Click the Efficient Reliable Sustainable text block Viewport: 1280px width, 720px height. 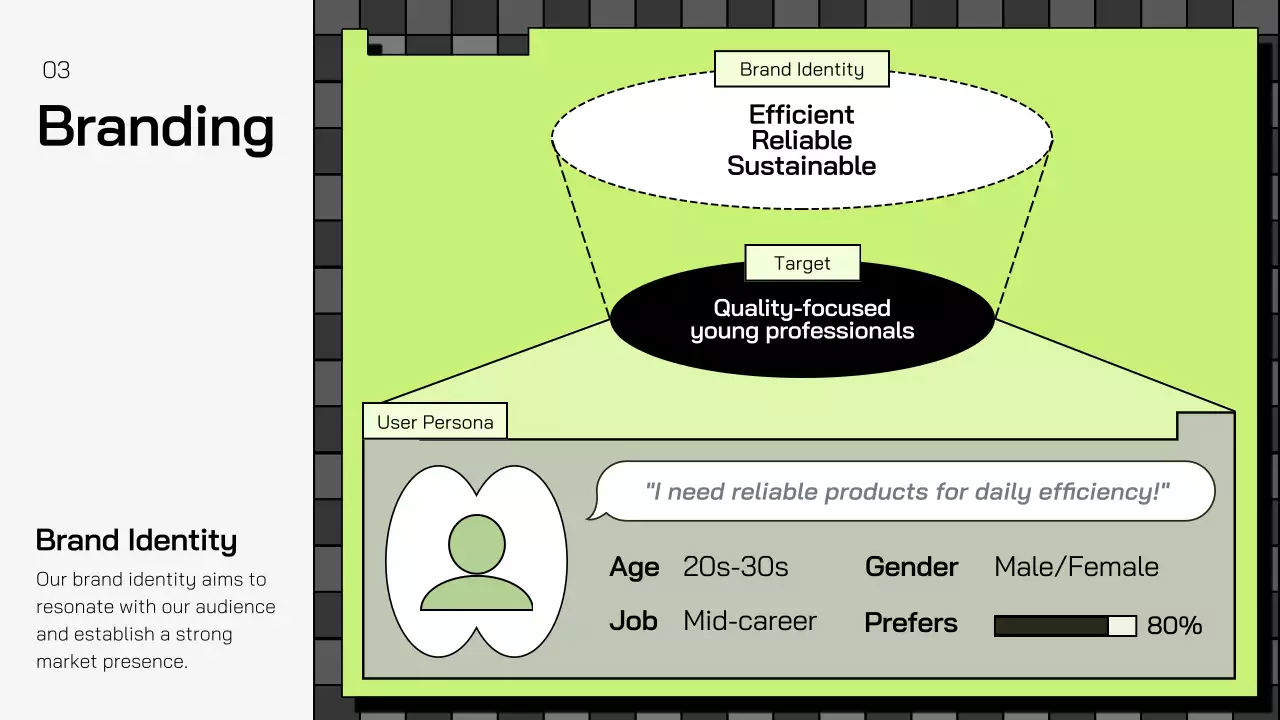coord(801,140)
